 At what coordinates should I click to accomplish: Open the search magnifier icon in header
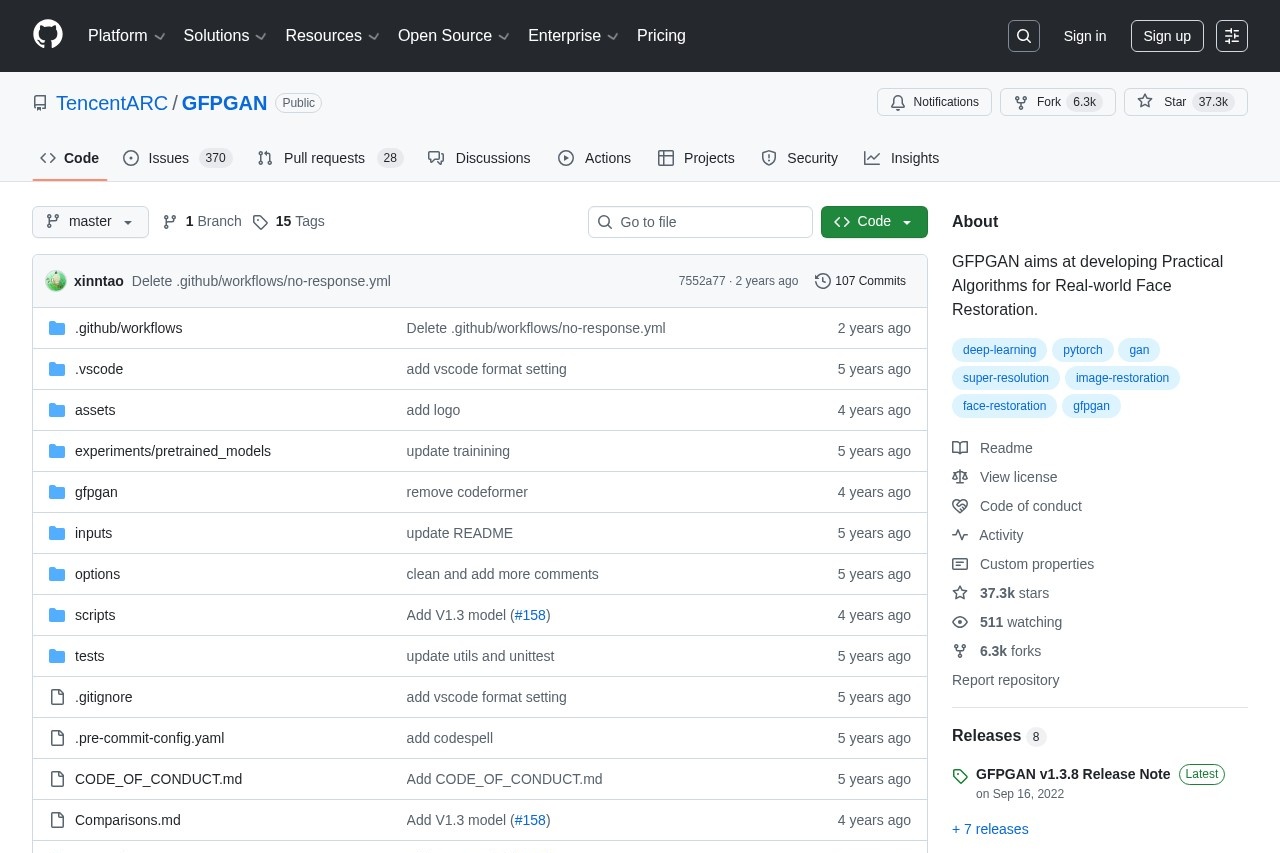point(1023,36)
